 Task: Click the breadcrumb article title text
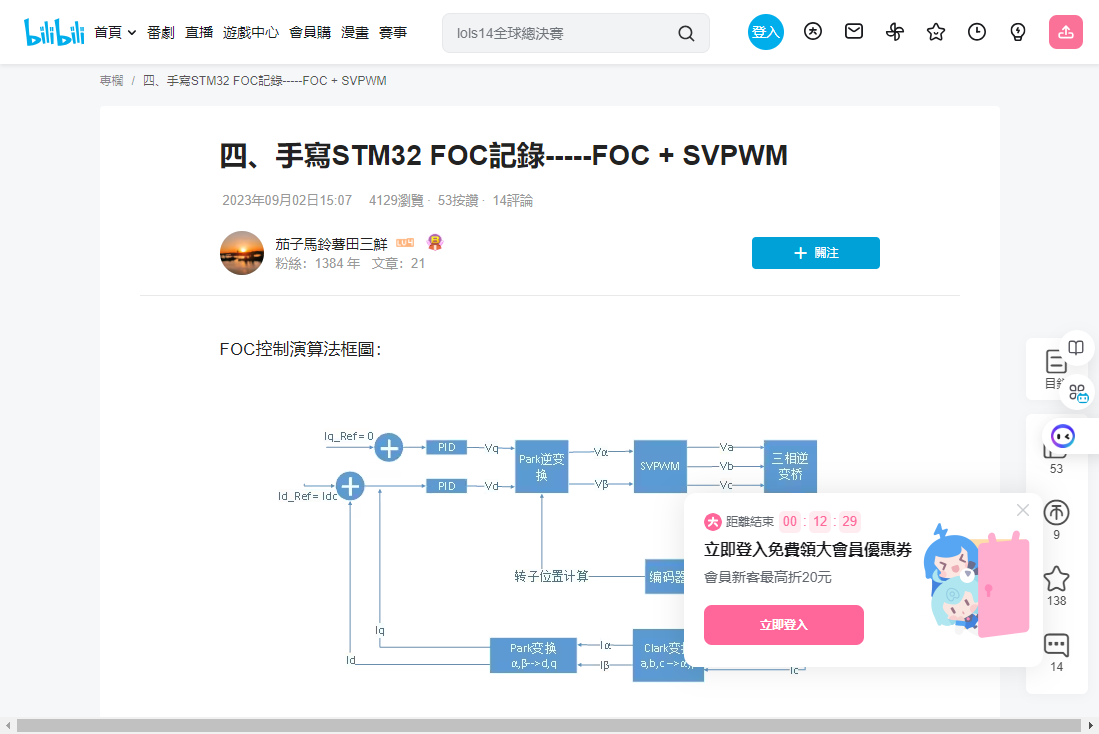pyautogui.click(x=265, y=81)
